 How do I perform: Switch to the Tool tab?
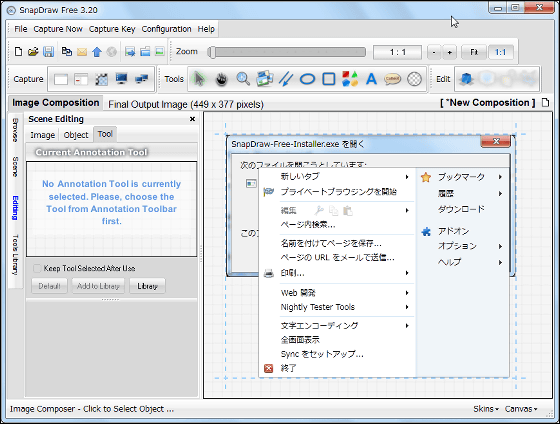click(x=105, y=134)
